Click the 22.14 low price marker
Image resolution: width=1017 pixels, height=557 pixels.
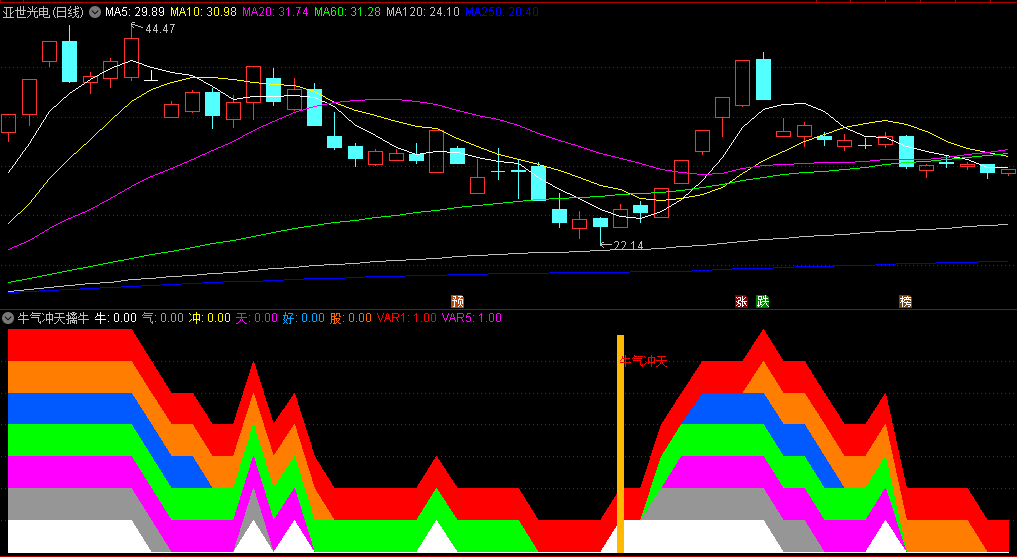[x=628, y=245]
